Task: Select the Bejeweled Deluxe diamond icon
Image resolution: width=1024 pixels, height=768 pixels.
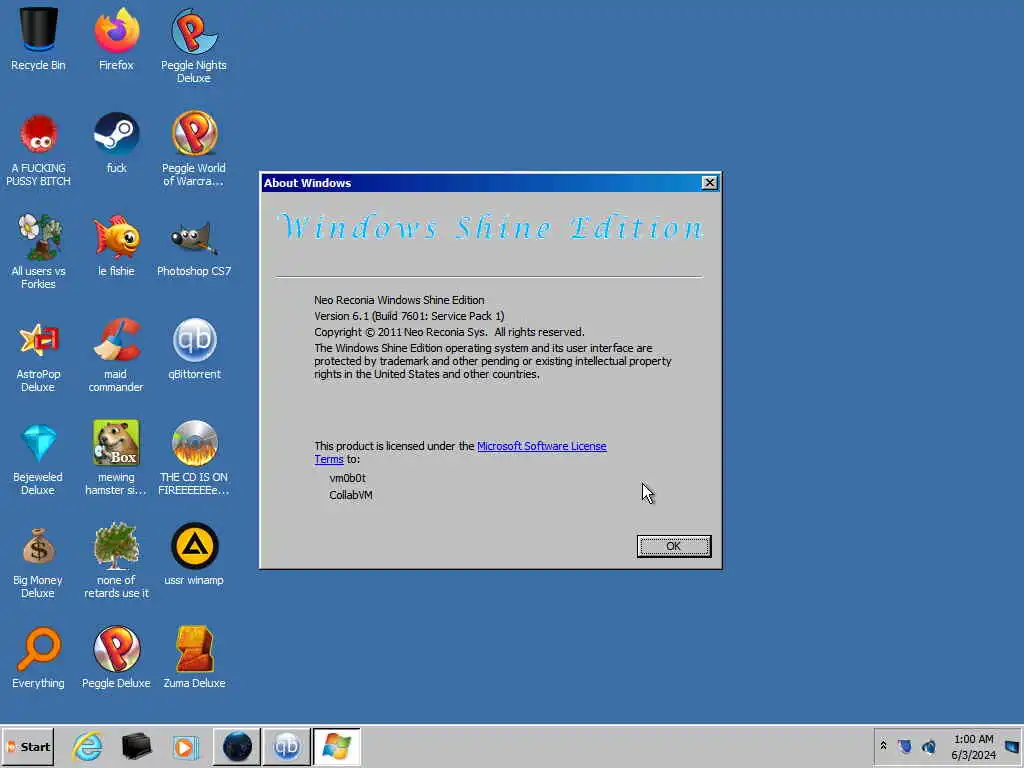Action: [39, 457]
